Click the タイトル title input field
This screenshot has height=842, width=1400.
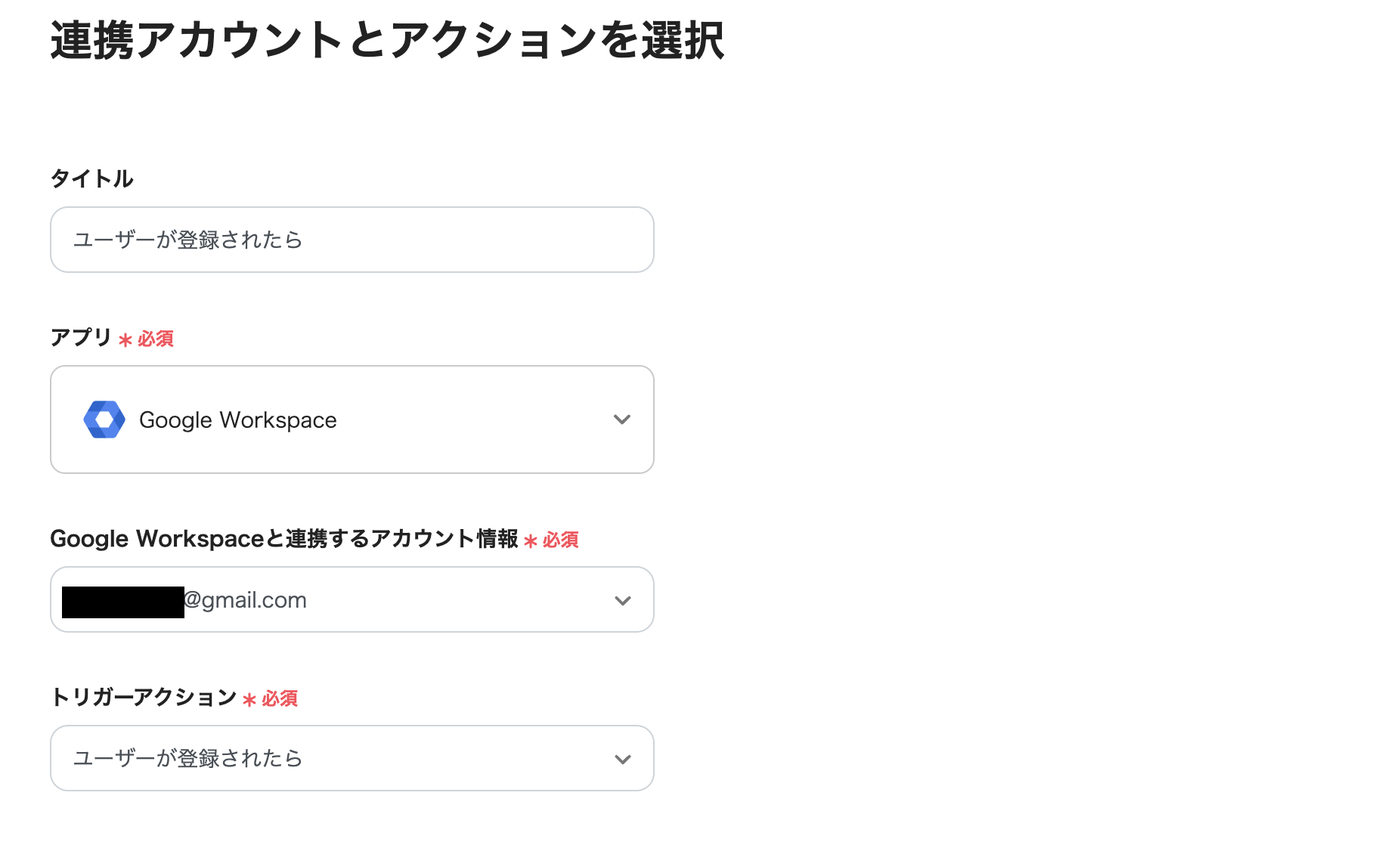[352, 240]
